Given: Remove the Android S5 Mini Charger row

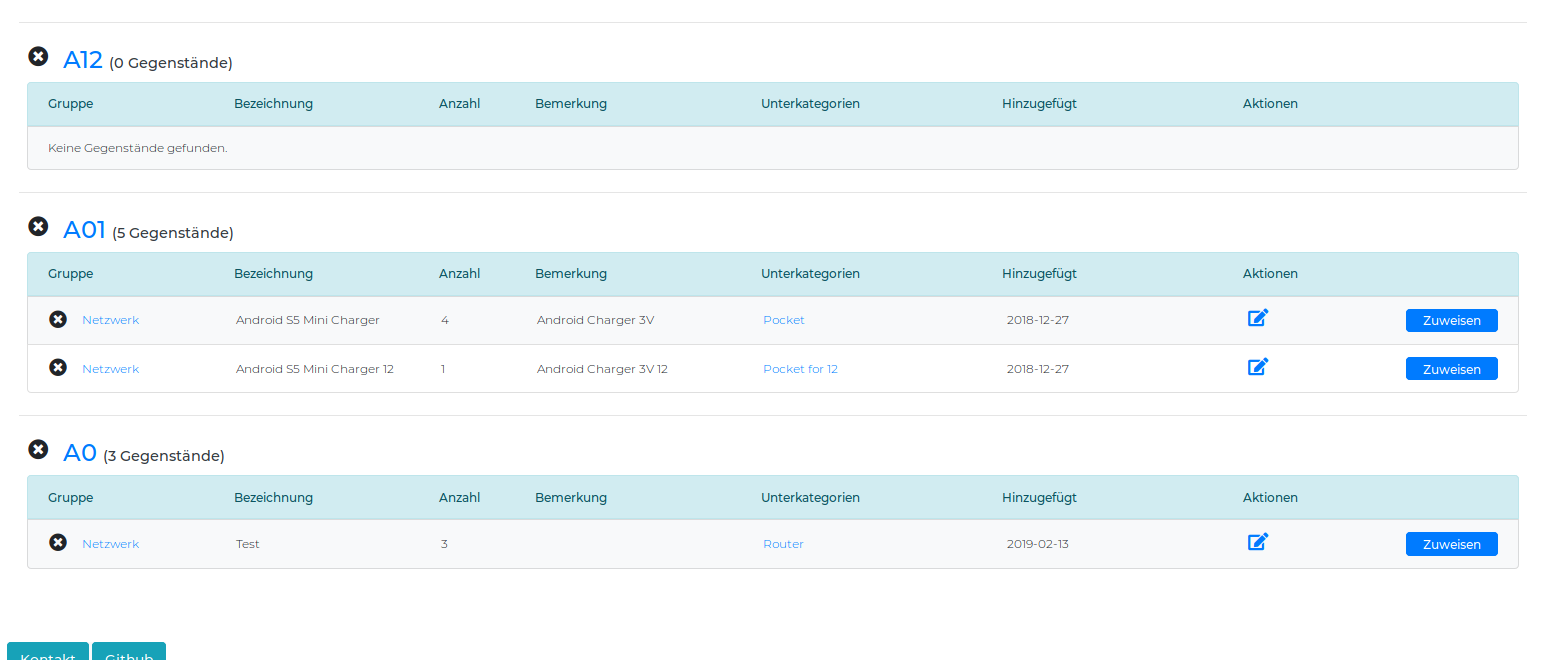Looking at the screenshot, I should click(x=58, y=319).
